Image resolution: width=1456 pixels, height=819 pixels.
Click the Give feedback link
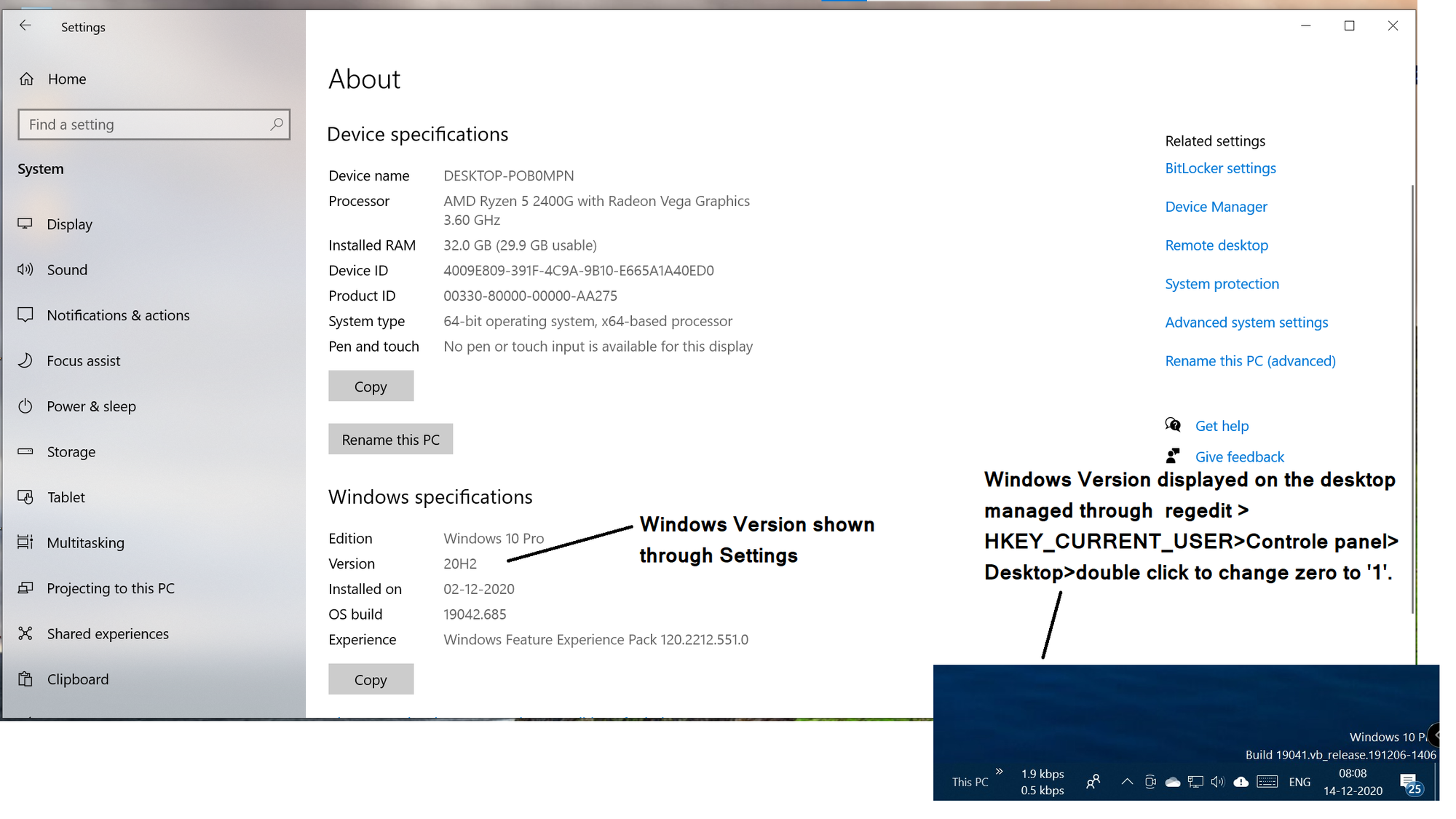[1240, 457]
